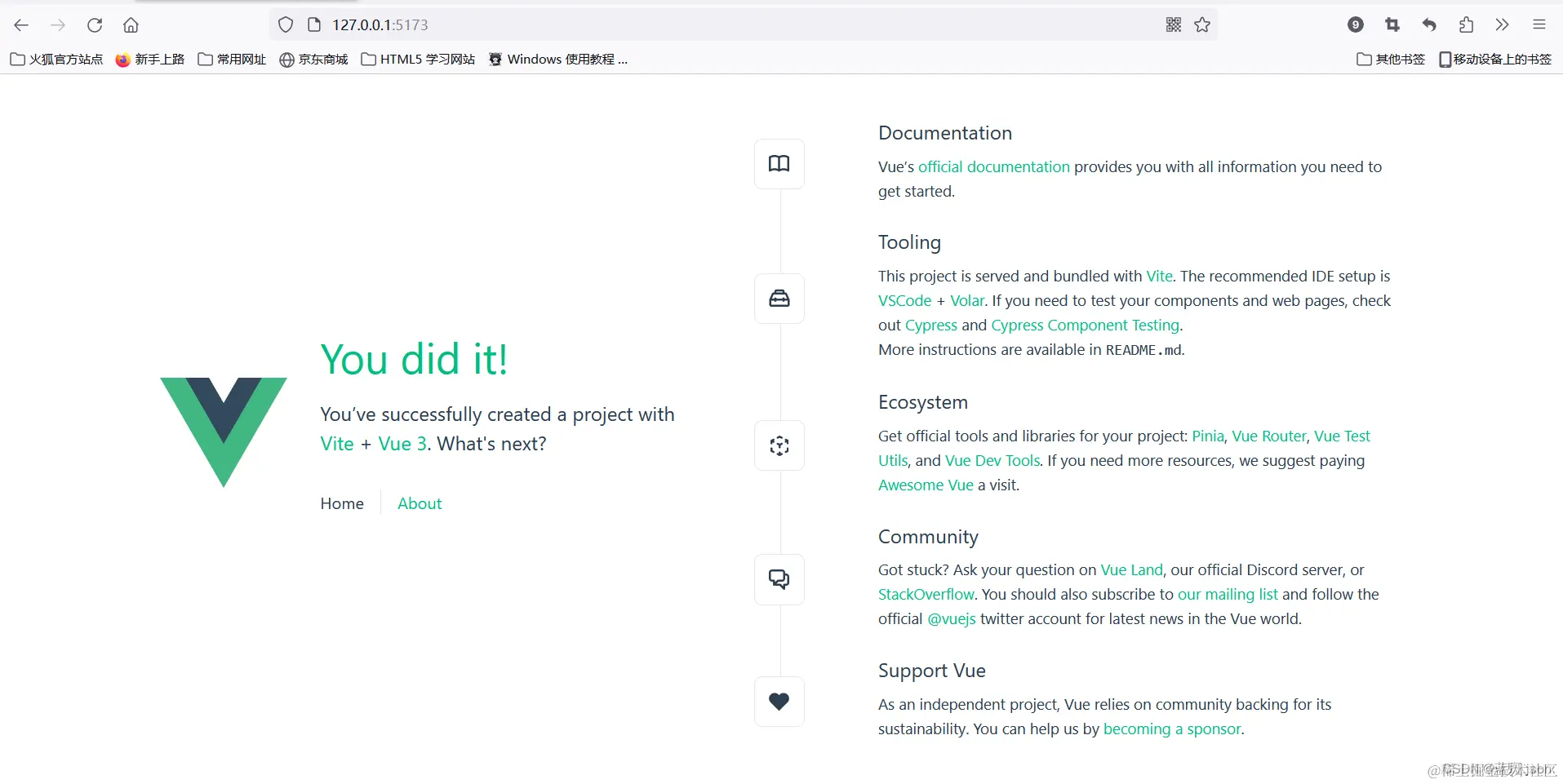This screenshot has height=784, width=1563.
Task: Go back to the previous page
Action: (x=21, y=25)
